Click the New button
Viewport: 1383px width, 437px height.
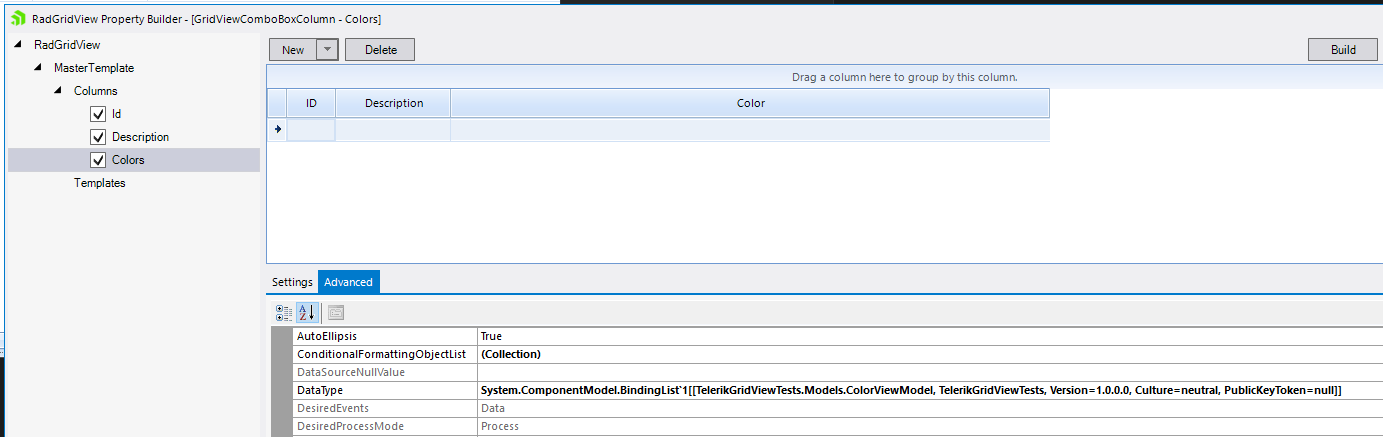coord(293,50)
